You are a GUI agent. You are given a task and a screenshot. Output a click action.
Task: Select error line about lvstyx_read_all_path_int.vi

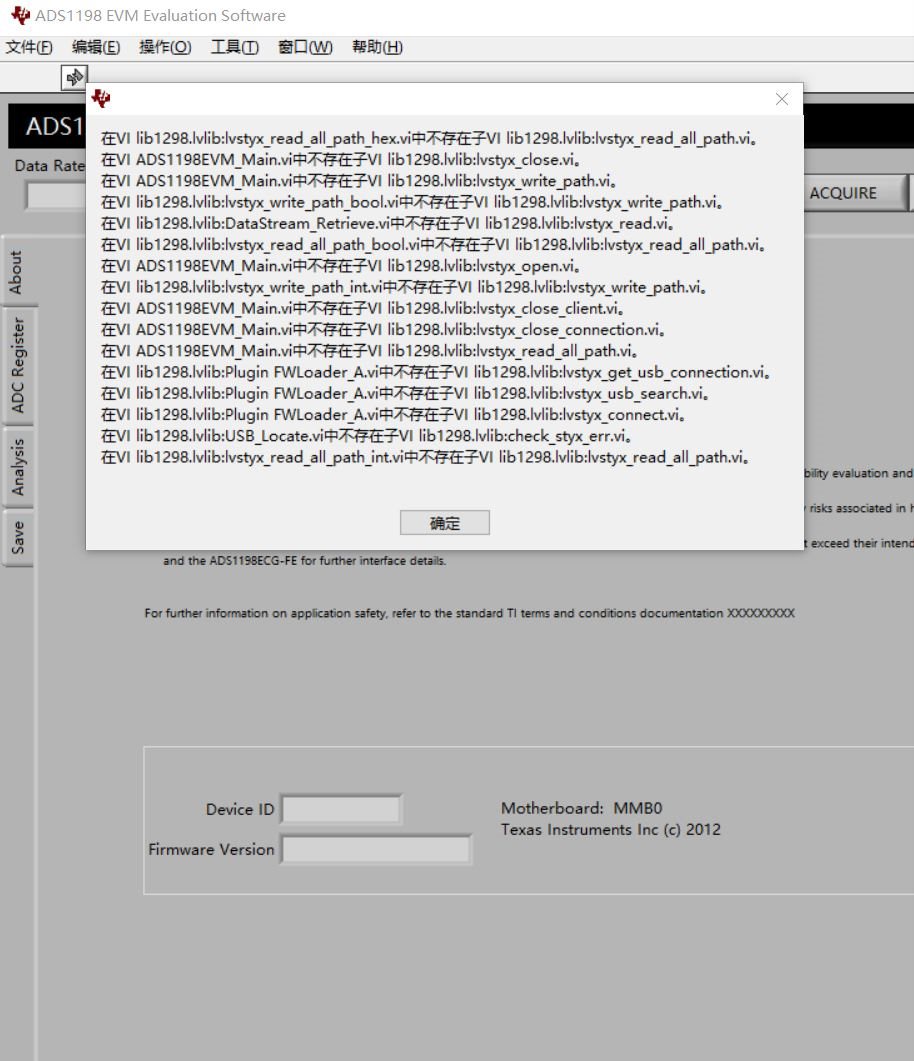point(425,457)
